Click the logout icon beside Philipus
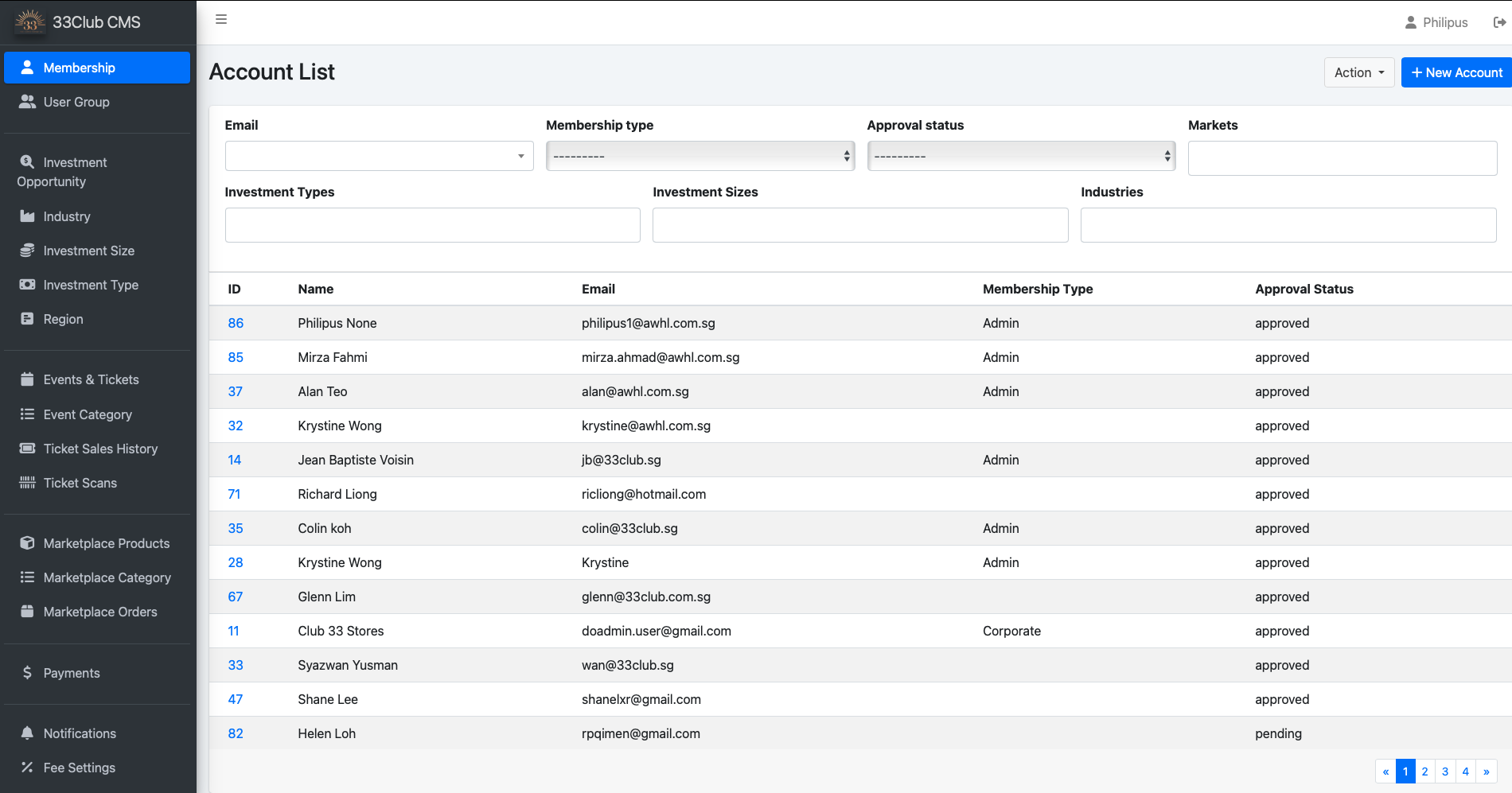The height and width of the screenshot is (793, 1512). pyautogui.click(x=1499, y=22)
